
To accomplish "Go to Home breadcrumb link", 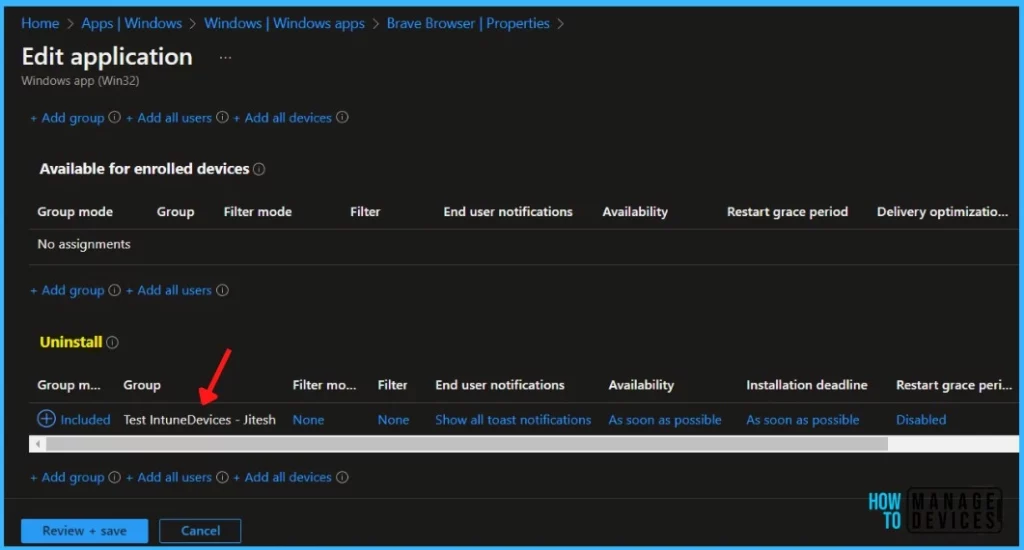I will click(x=40, y=24).
